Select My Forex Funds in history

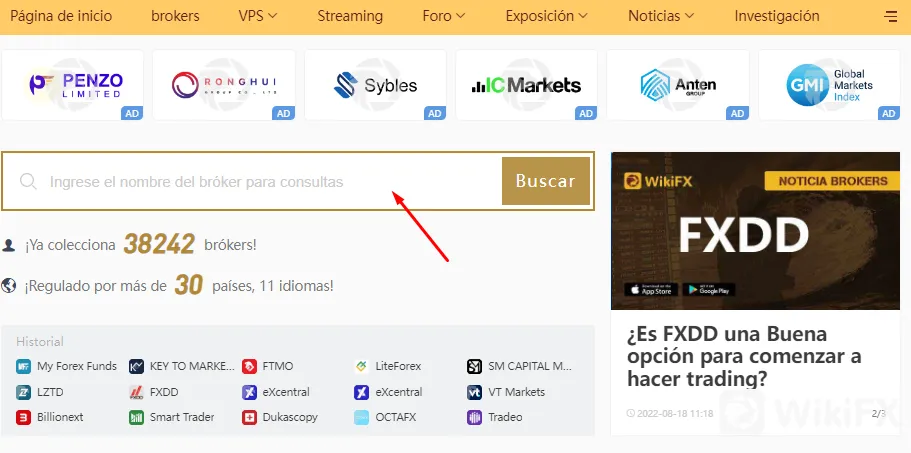click(x=77, y=366)
